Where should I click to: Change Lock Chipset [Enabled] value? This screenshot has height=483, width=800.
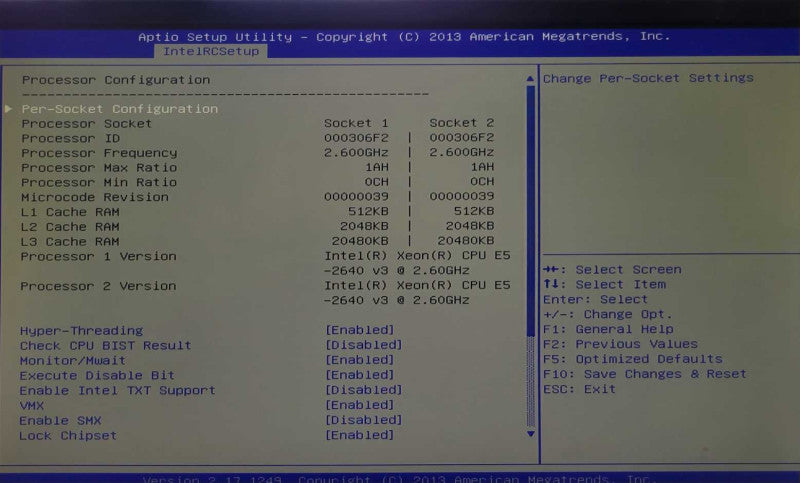pyautogui.click(x=360, y=435)
